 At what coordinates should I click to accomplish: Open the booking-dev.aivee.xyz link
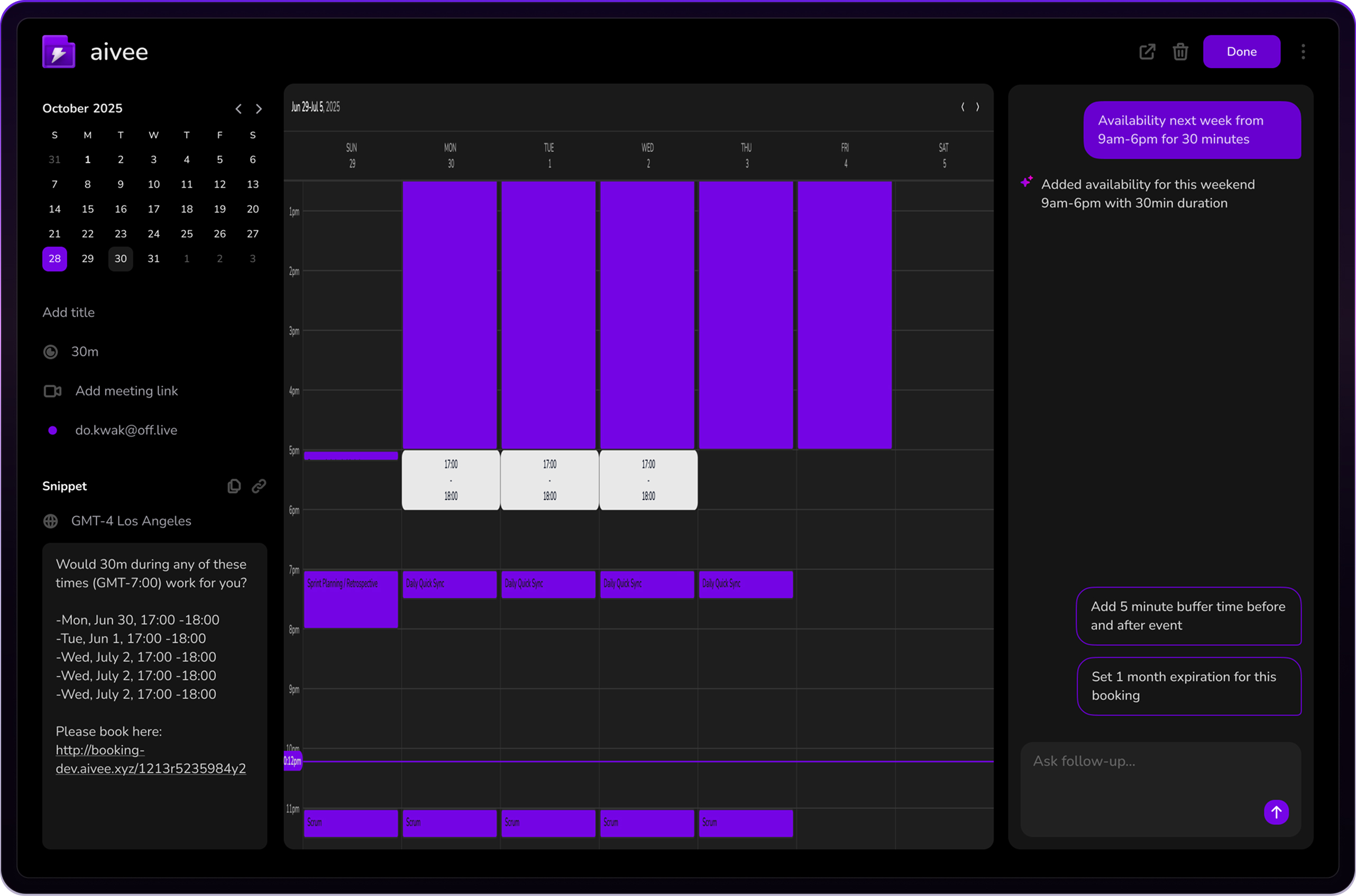(150, 759)
